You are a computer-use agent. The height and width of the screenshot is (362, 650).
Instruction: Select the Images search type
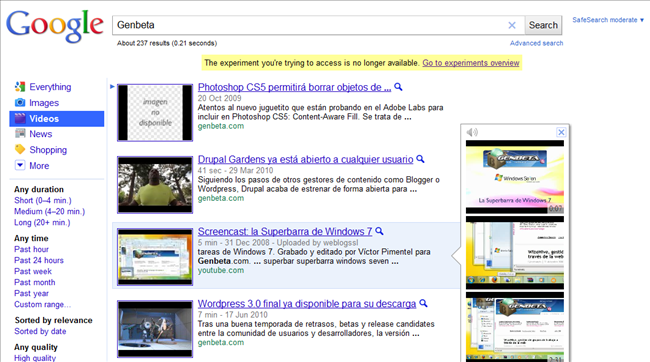pyautogui.click(x=44, y=103)
